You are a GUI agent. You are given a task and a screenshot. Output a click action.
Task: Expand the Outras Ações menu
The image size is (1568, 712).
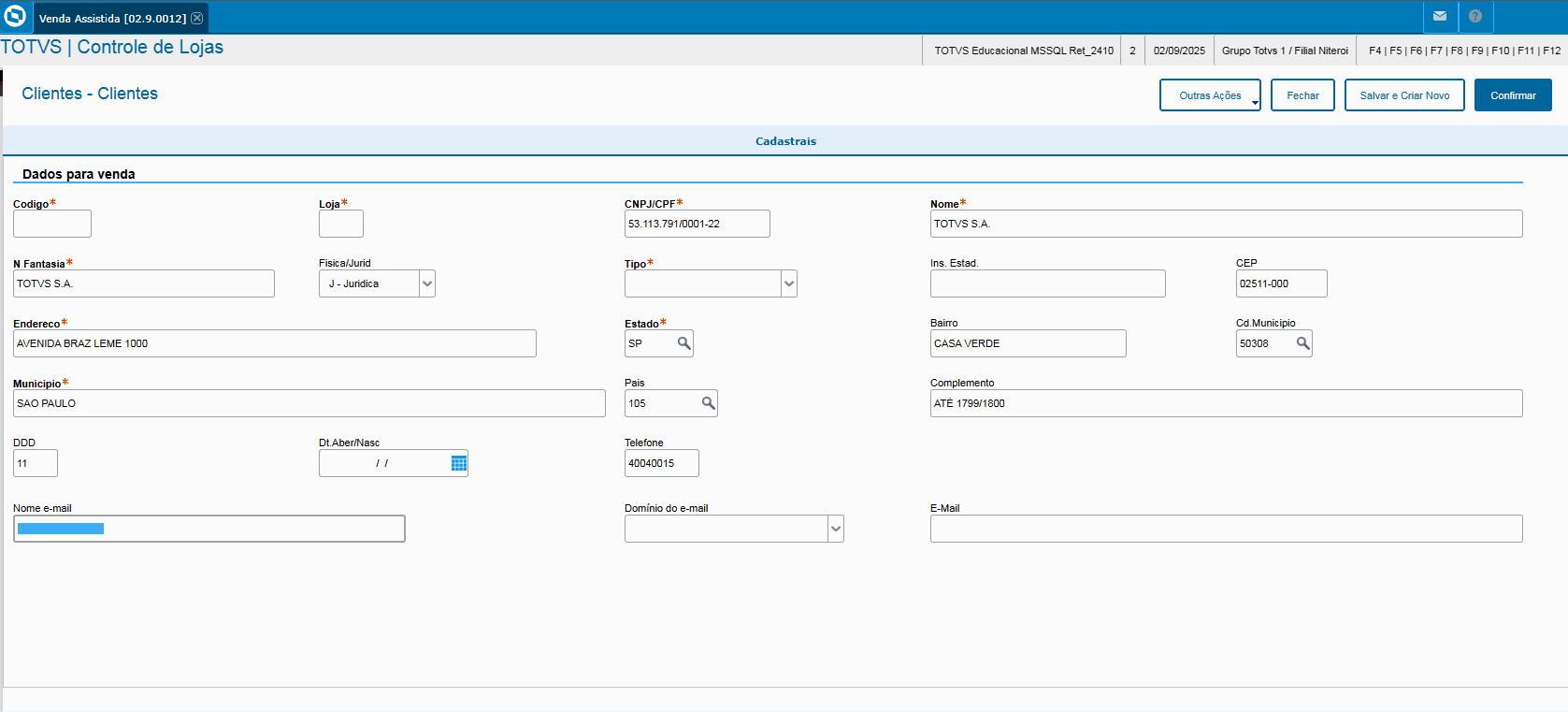pyautogui.click(x=1210, y=95)
